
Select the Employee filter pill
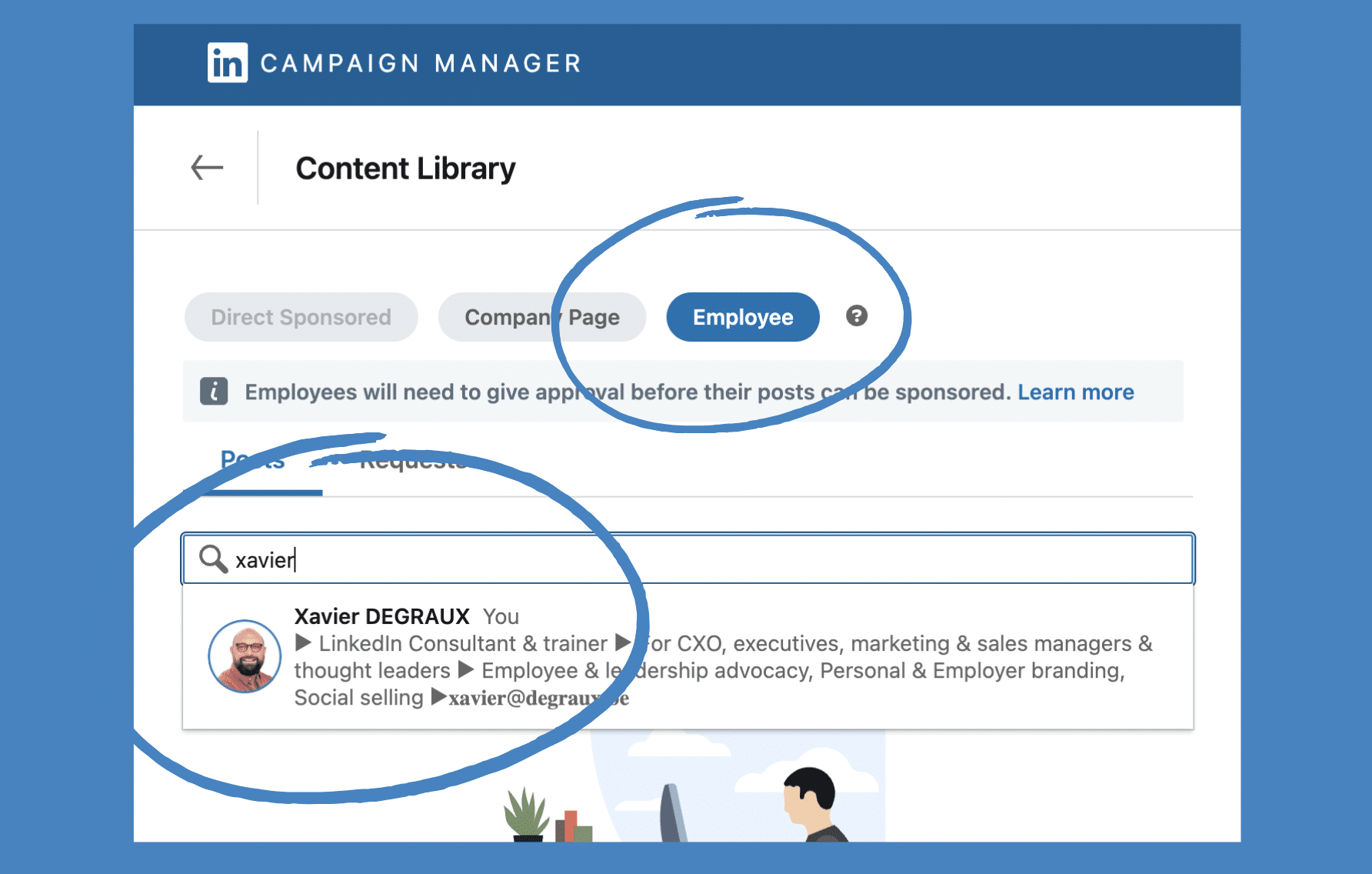pyautogui.click(x=742, y=317)
